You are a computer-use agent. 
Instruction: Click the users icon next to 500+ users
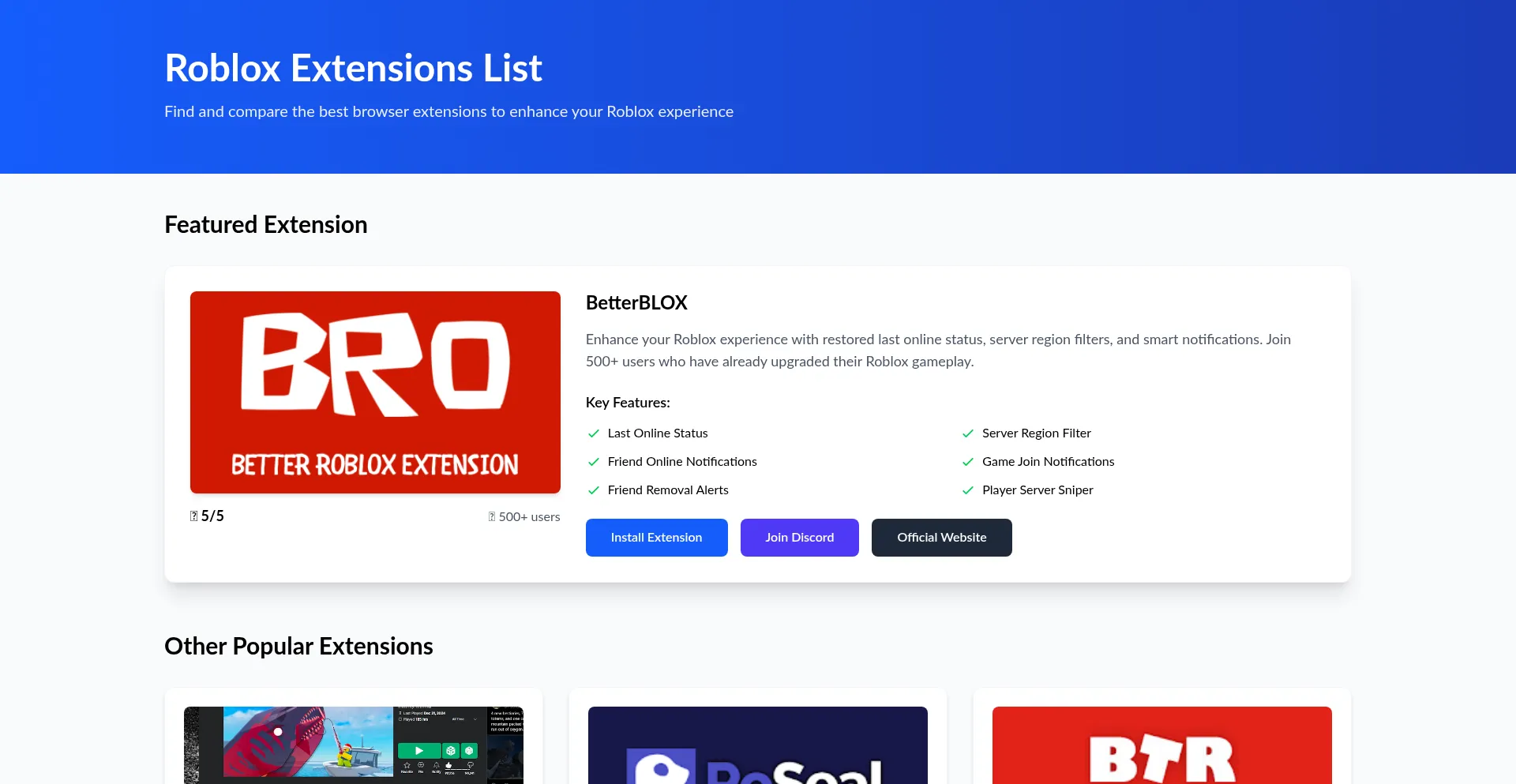pyautogui.click(x=492, y=517)
